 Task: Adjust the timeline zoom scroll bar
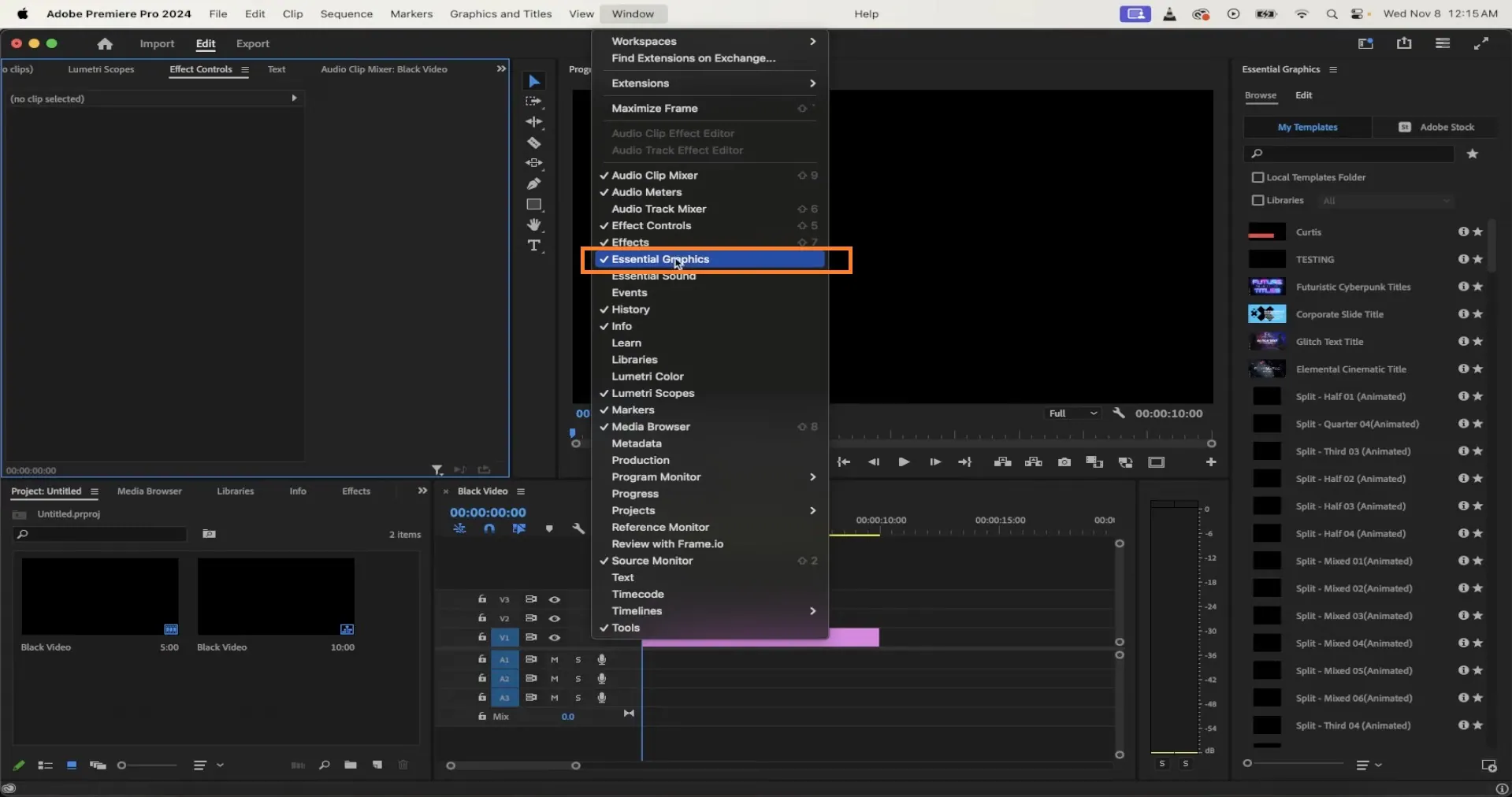[x=513, y=765]
